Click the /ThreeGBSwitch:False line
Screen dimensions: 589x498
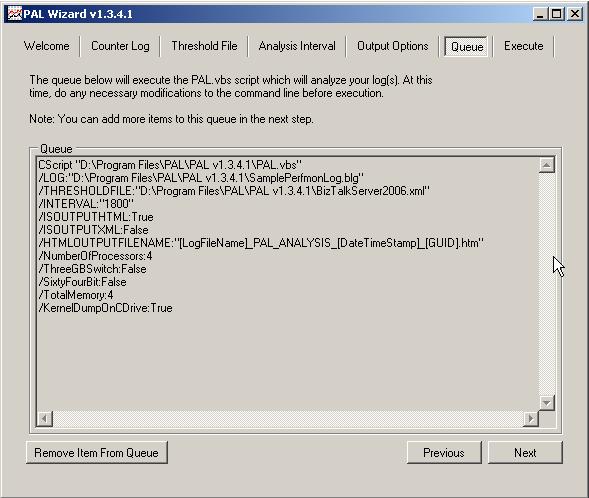pyautogui.click(x=92, y=269)
